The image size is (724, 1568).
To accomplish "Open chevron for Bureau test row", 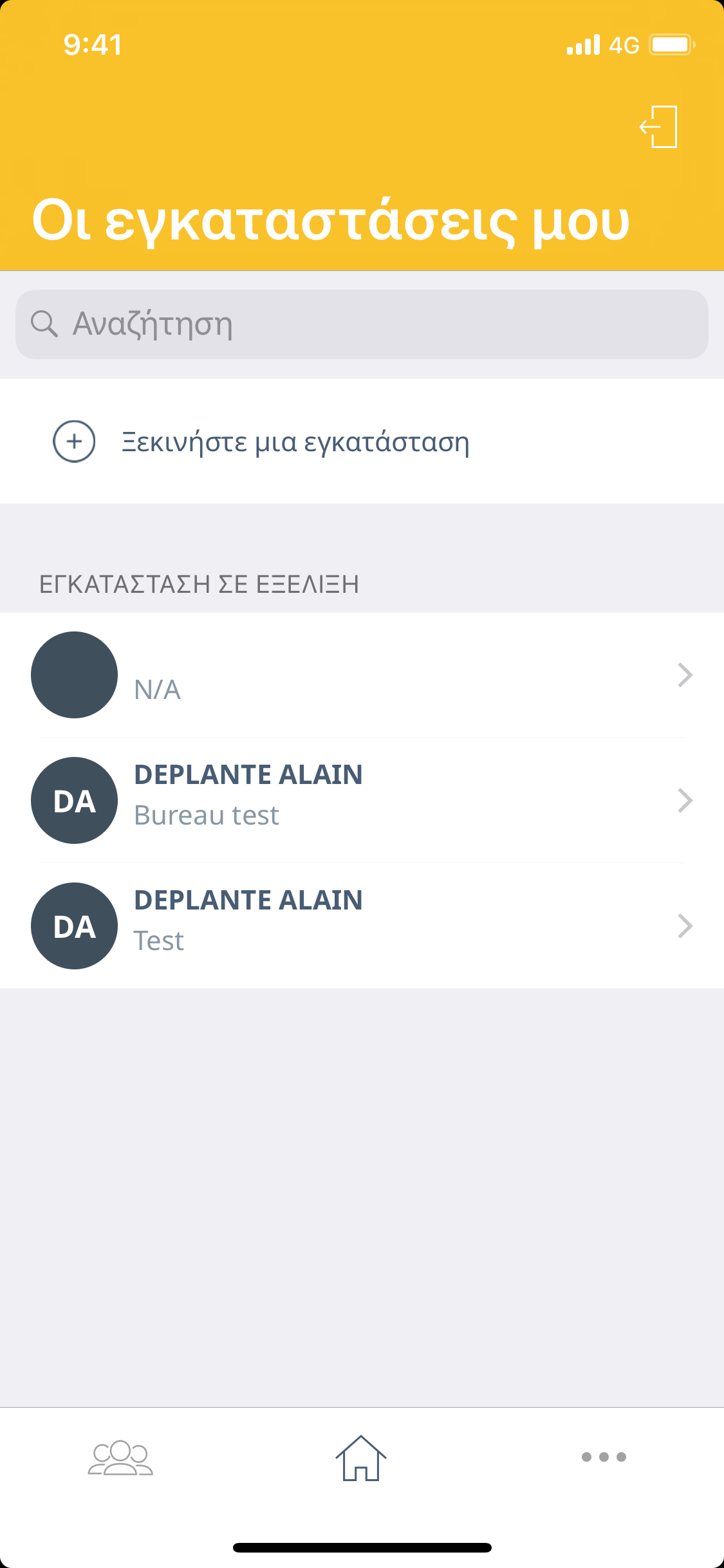I will (x=685, y=800).
